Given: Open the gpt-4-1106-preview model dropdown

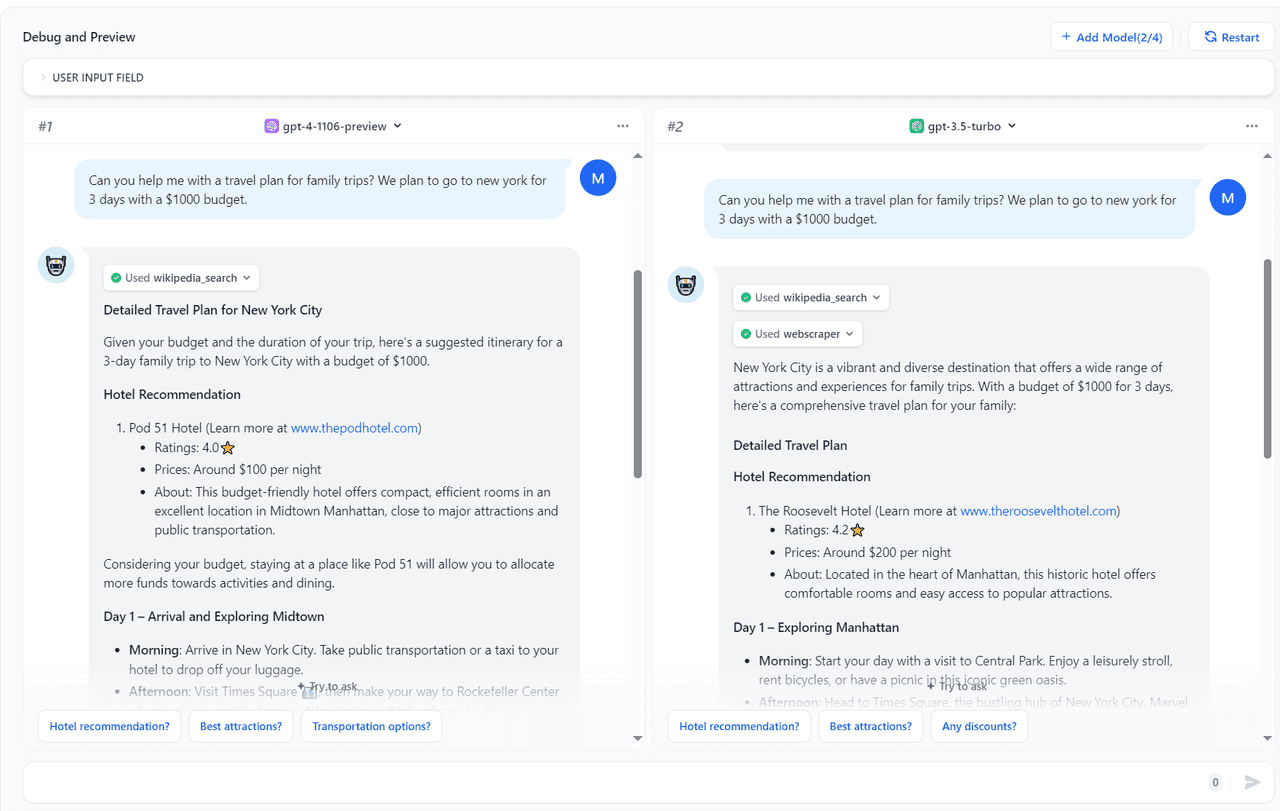Looking at the screenshot, I should [333, 126].
